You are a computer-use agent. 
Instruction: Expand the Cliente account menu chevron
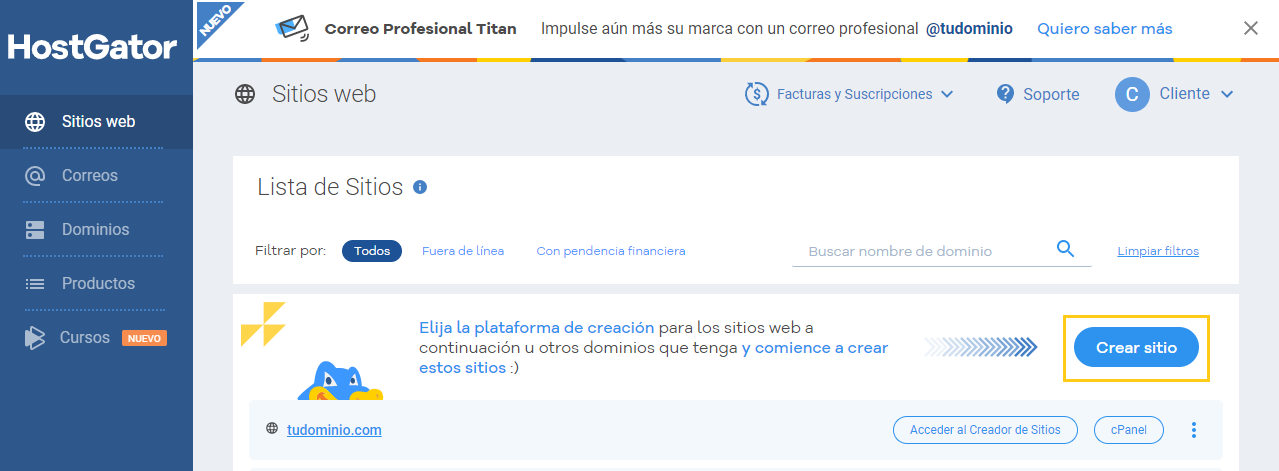[1227, 94]
